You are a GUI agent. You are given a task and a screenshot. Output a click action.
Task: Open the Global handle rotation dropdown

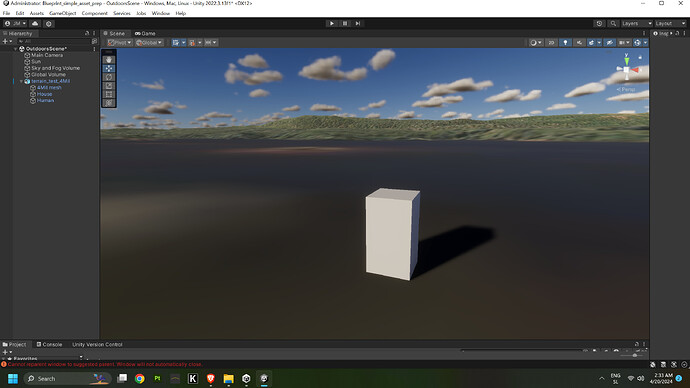[x=149, y=43]
